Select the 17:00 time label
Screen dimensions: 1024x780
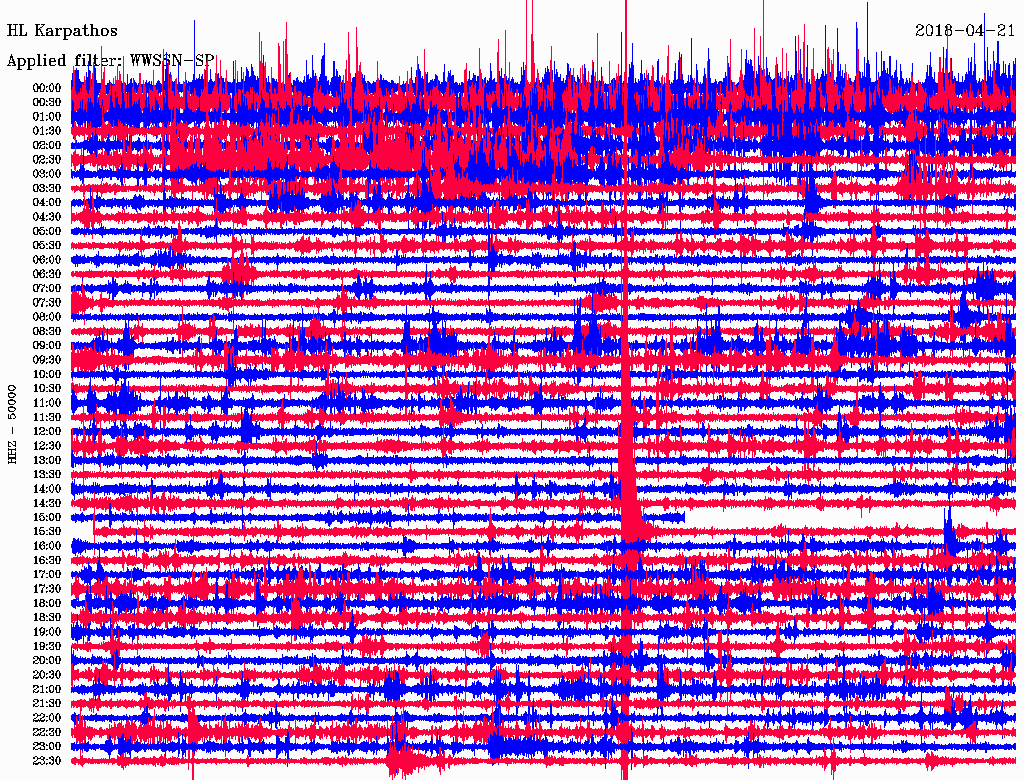pyautogui.click(x=46, y=575)
